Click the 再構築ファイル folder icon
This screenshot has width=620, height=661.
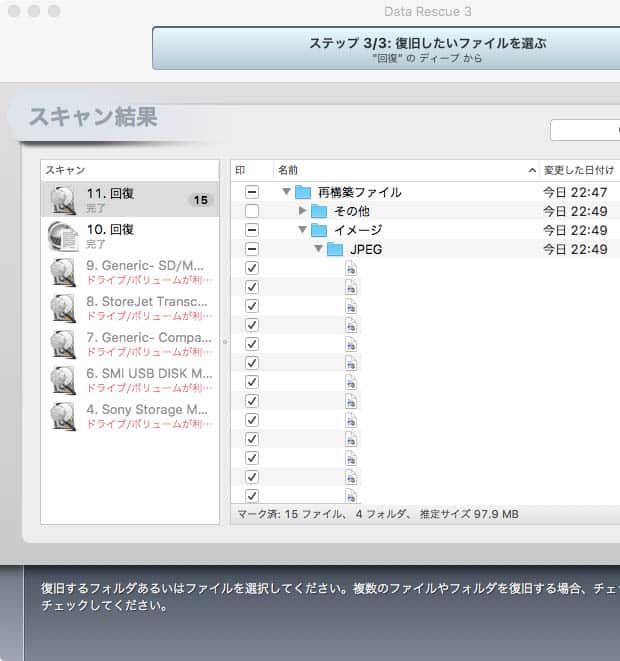point(303,192)
